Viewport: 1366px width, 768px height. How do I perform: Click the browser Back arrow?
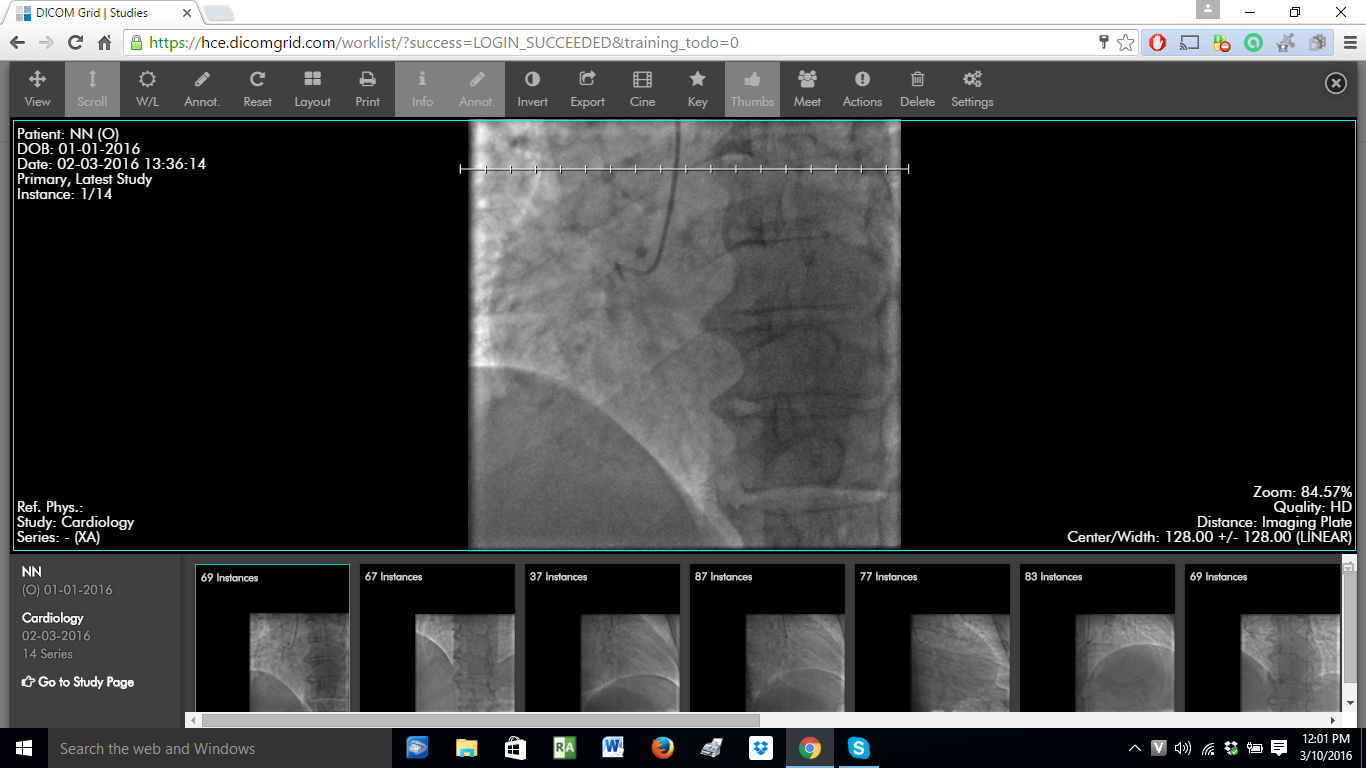pyautogui.click(x=17, y=43)
